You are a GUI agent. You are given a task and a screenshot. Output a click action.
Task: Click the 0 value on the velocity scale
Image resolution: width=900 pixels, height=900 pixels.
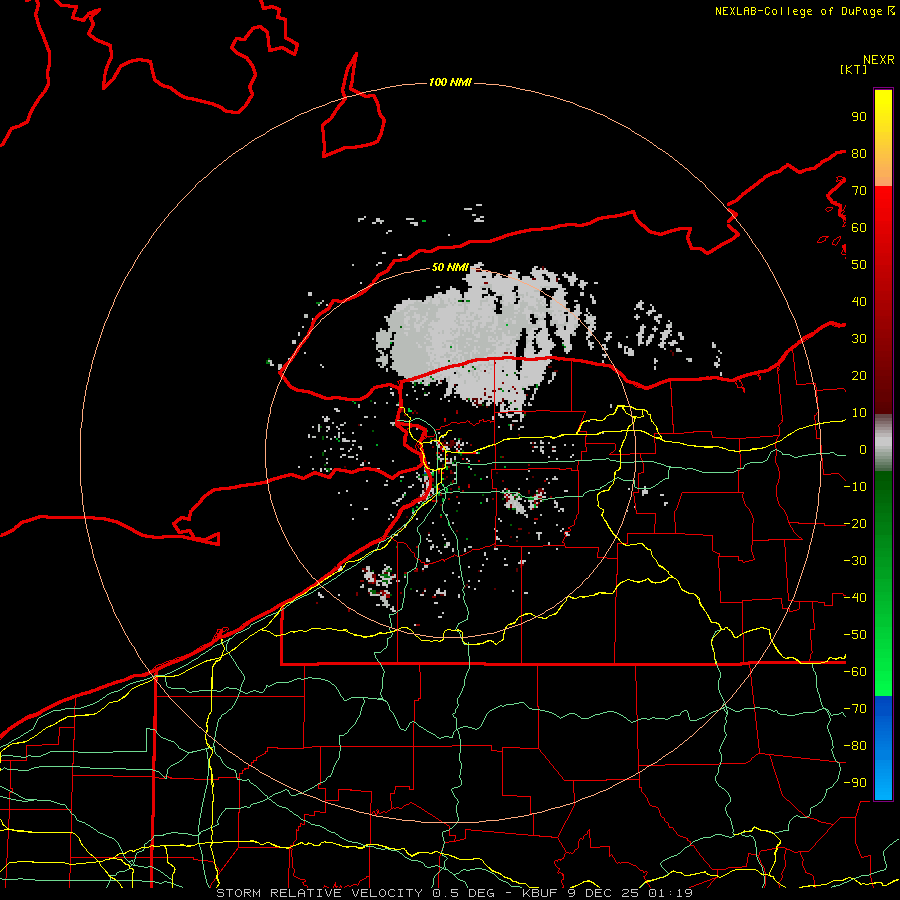(x=863, y=449)
